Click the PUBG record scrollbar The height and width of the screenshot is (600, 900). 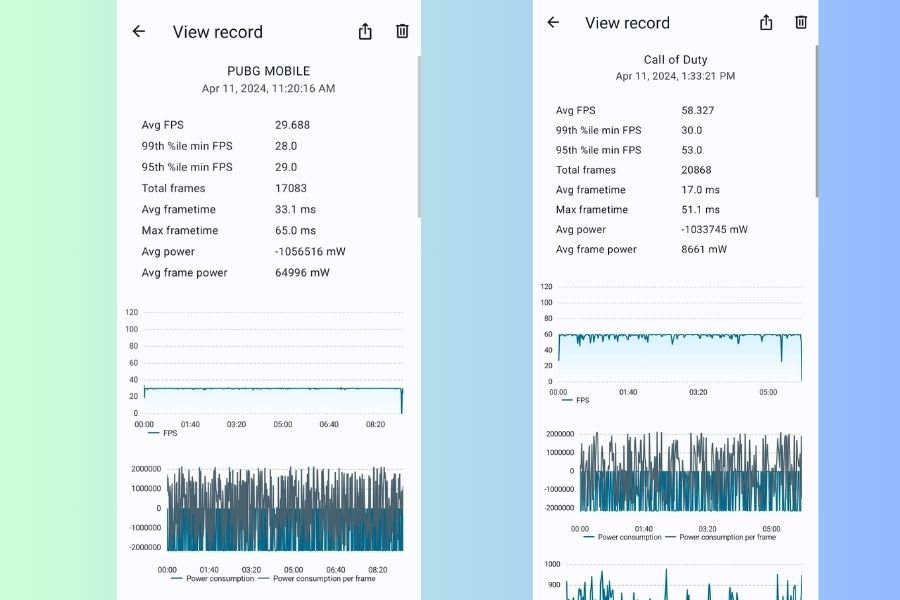(x=419, y=135)
